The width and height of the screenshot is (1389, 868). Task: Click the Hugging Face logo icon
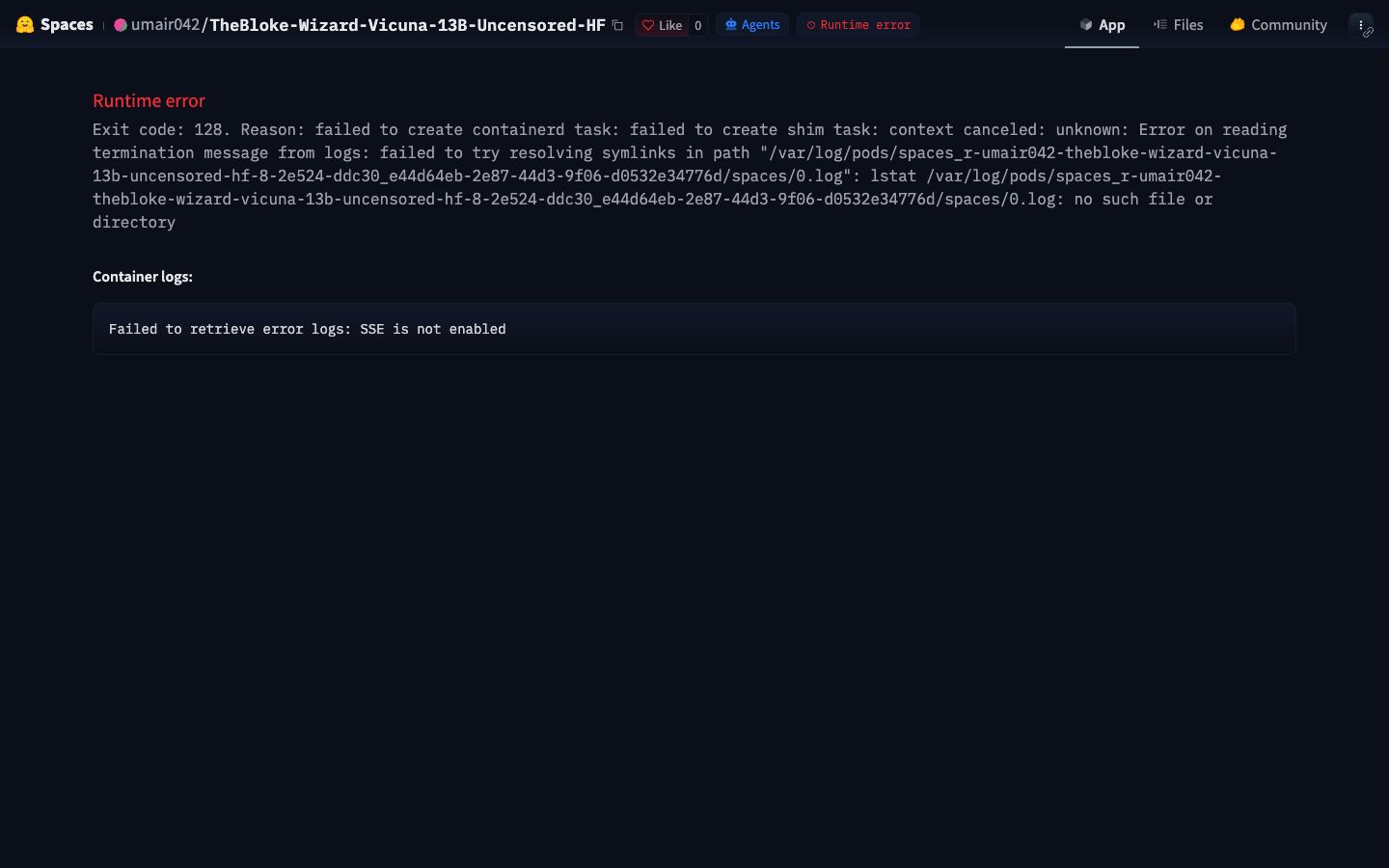point(25,25)
